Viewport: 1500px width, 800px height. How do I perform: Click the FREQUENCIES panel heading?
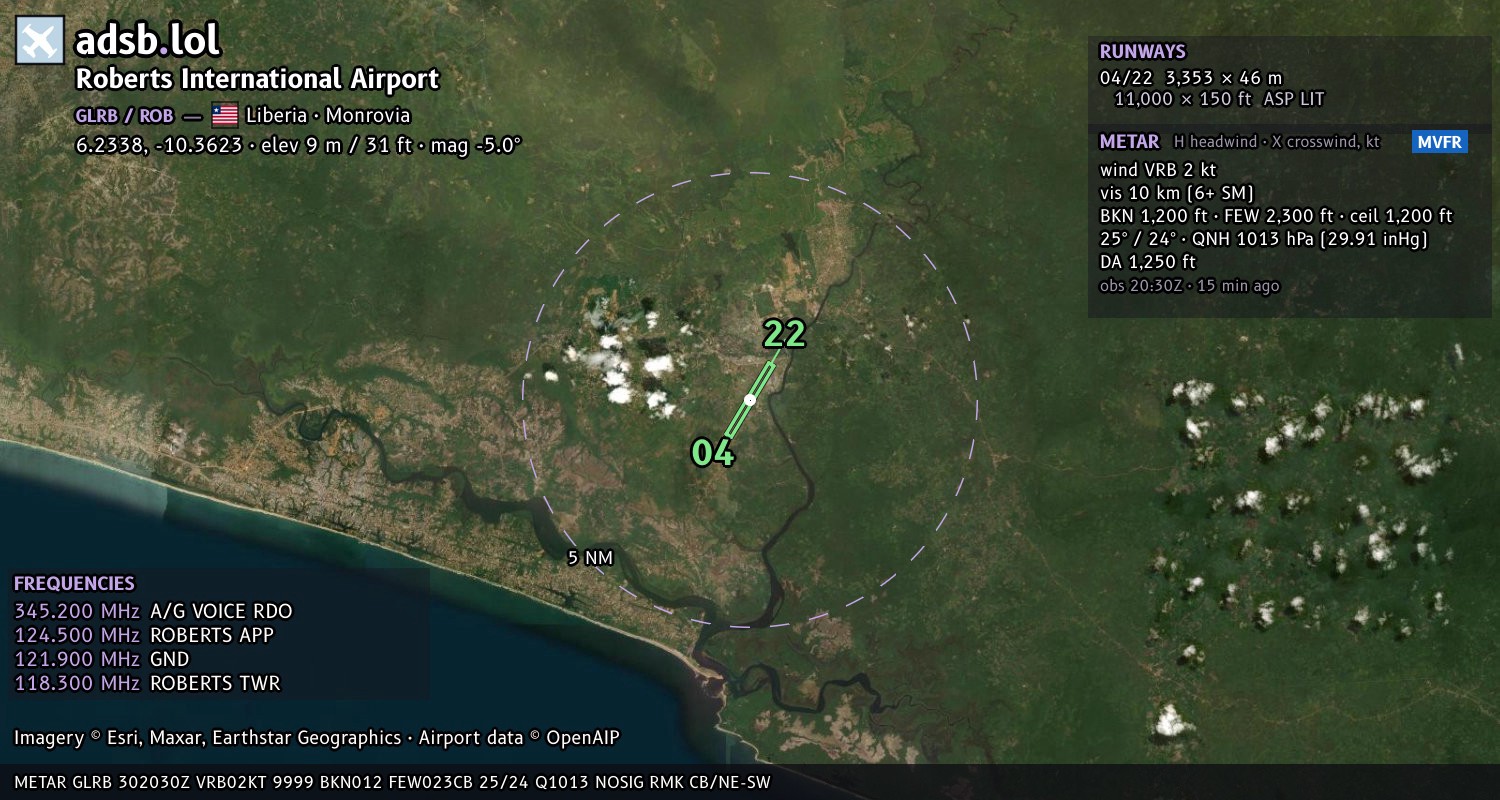click(x=74, y=584)
